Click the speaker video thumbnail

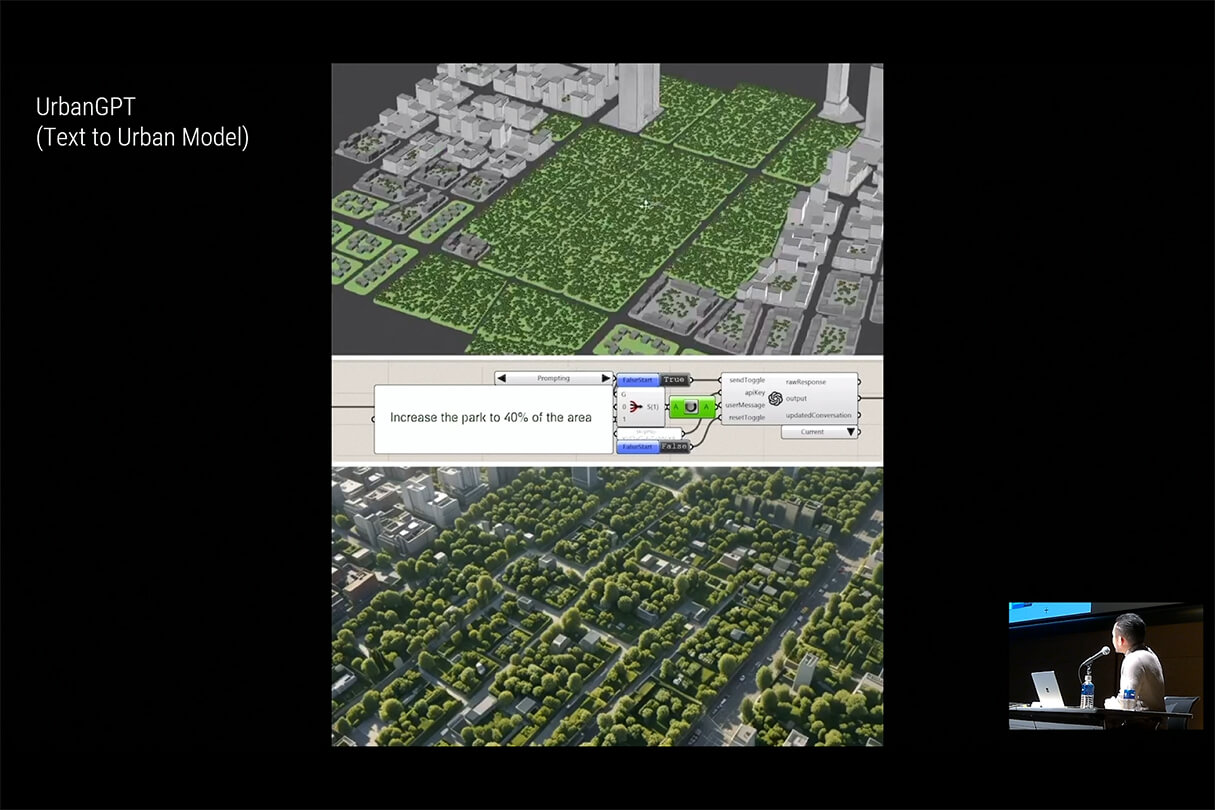(x=1105, y=665)
